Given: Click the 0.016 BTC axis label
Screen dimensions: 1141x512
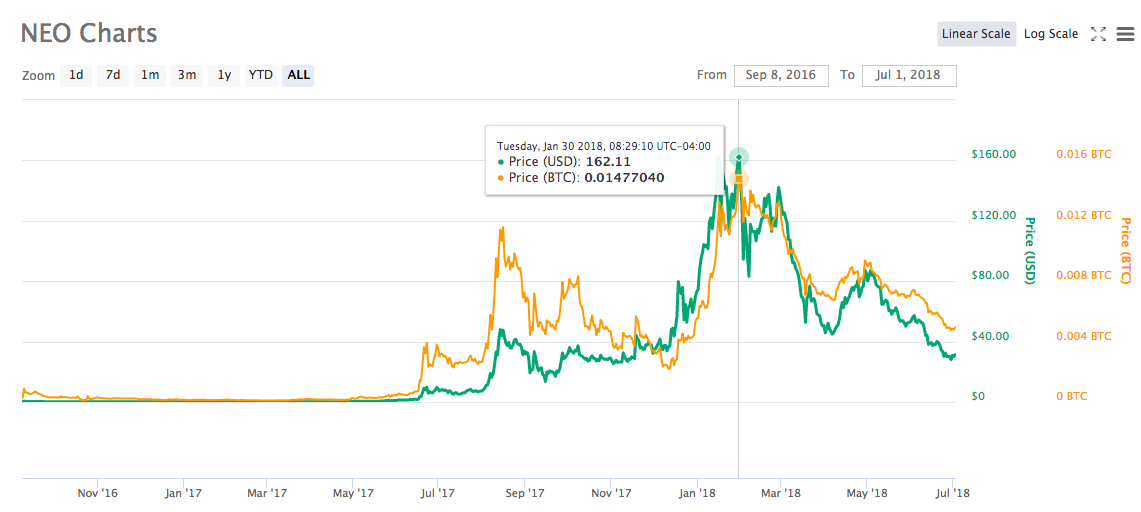Looking at the screenshot, I should point(1084,154).
